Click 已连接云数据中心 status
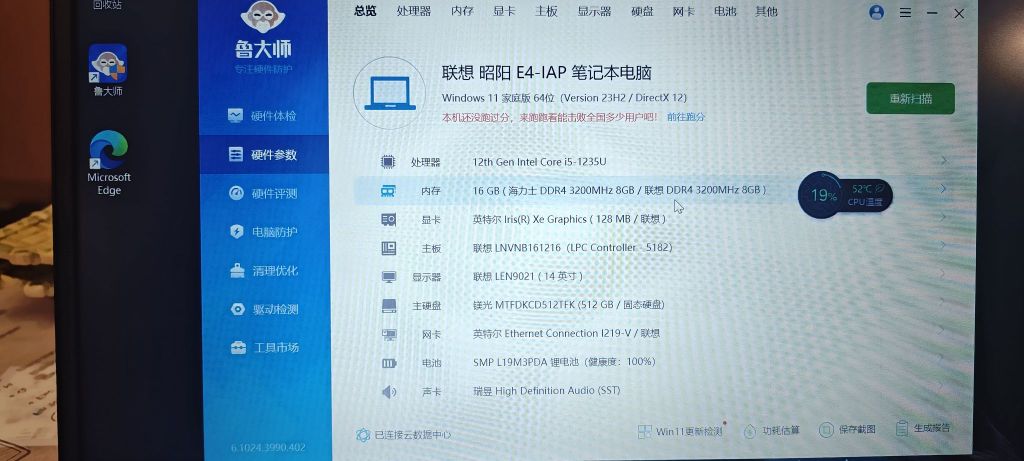The height and width of the screenshot is (461, 1024). point(404,434)
